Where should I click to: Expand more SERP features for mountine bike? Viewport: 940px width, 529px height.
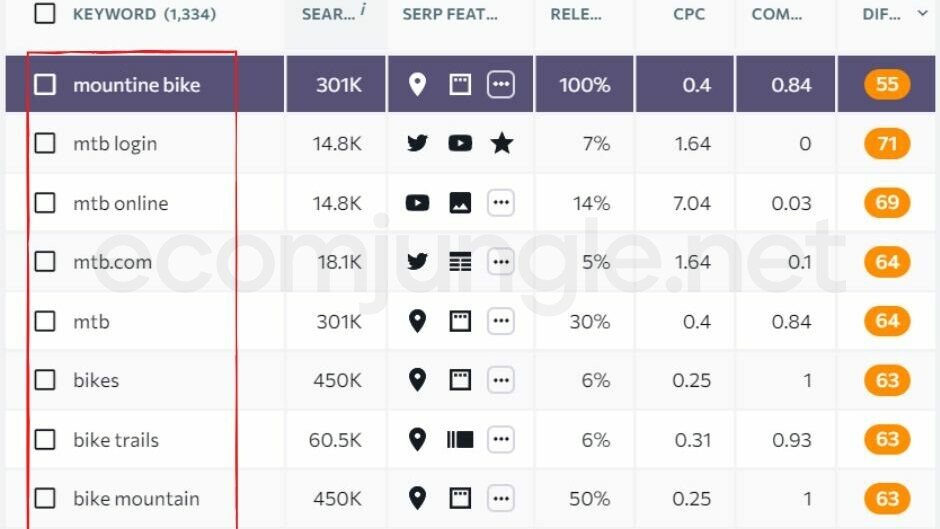(x=501, y=85)
